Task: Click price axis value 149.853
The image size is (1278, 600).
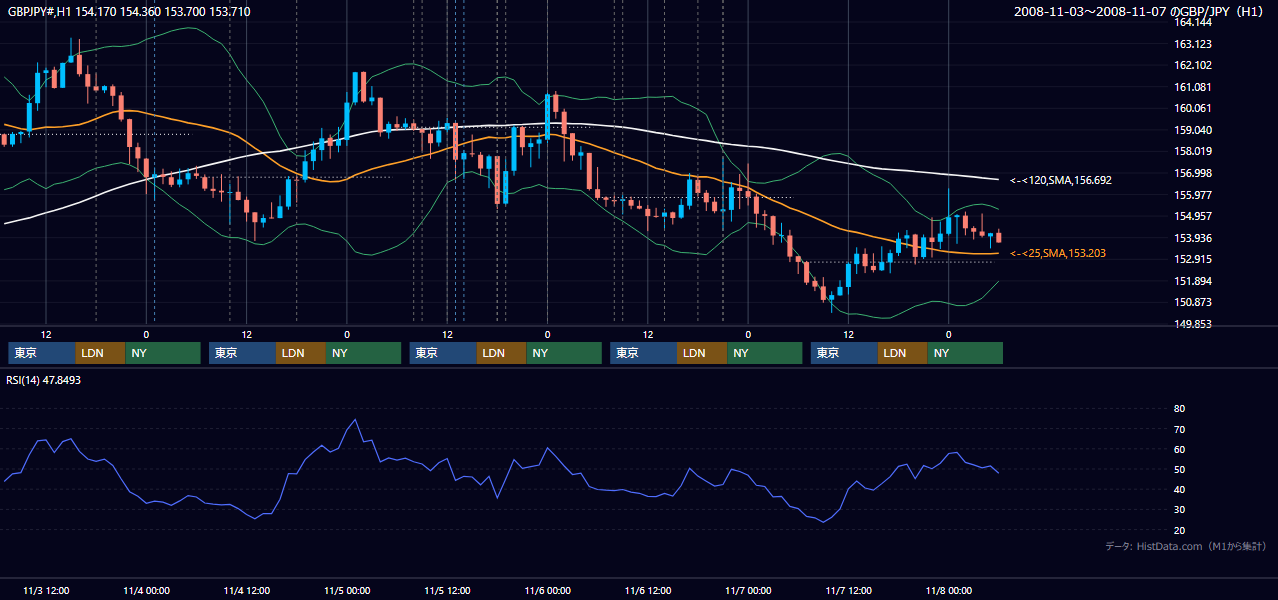Action: click(1192, 324)
